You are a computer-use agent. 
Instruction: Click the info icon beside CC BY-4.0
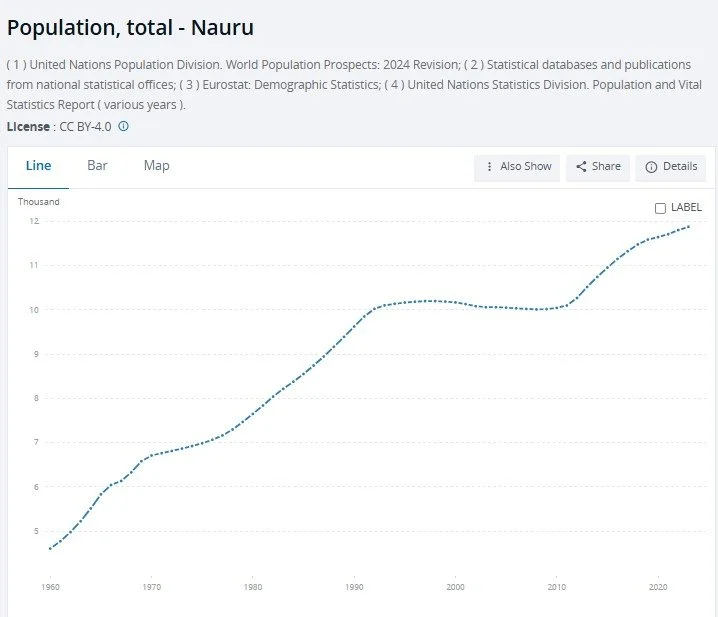click(x=124, y=127)
